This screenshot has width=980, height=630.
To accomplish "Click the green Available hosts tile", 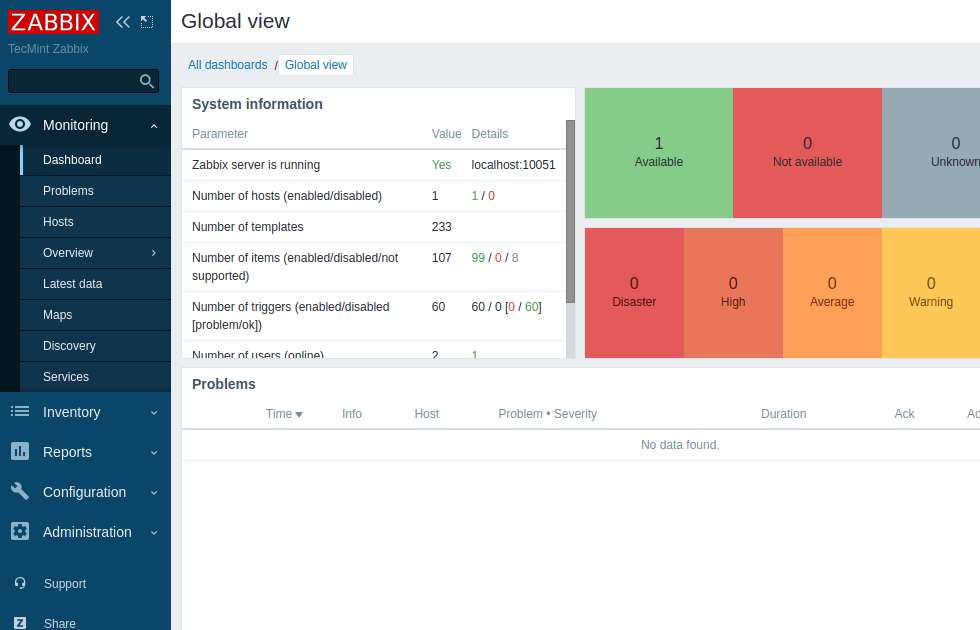I will [x=658, y=152].
